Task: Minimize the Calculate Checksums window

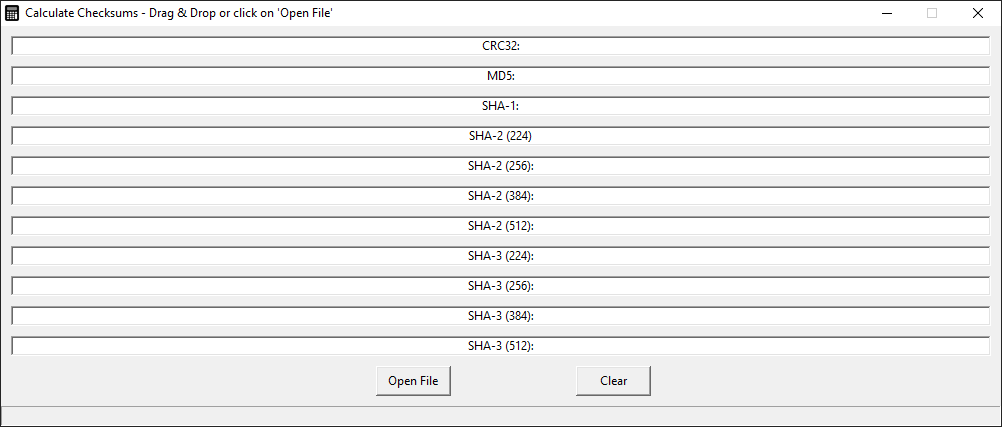Action: coord(886,13)
